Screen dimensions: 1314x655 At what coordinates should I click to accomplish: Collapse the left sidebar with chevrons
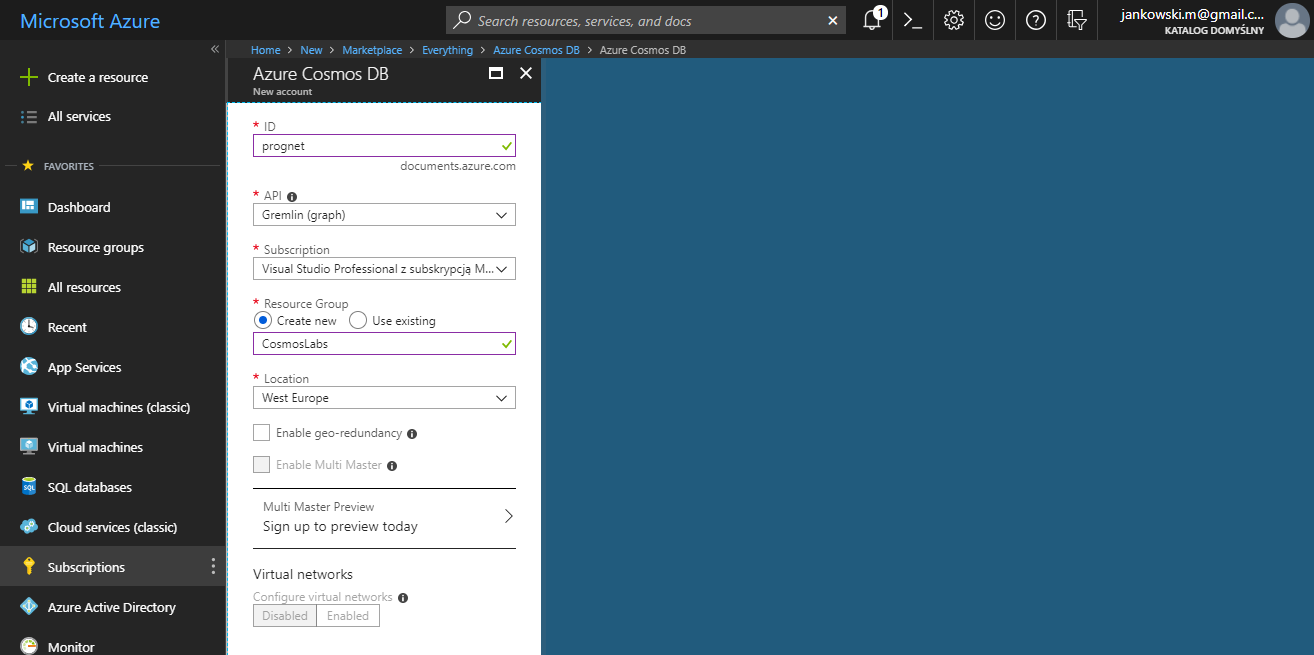[214, 49]
